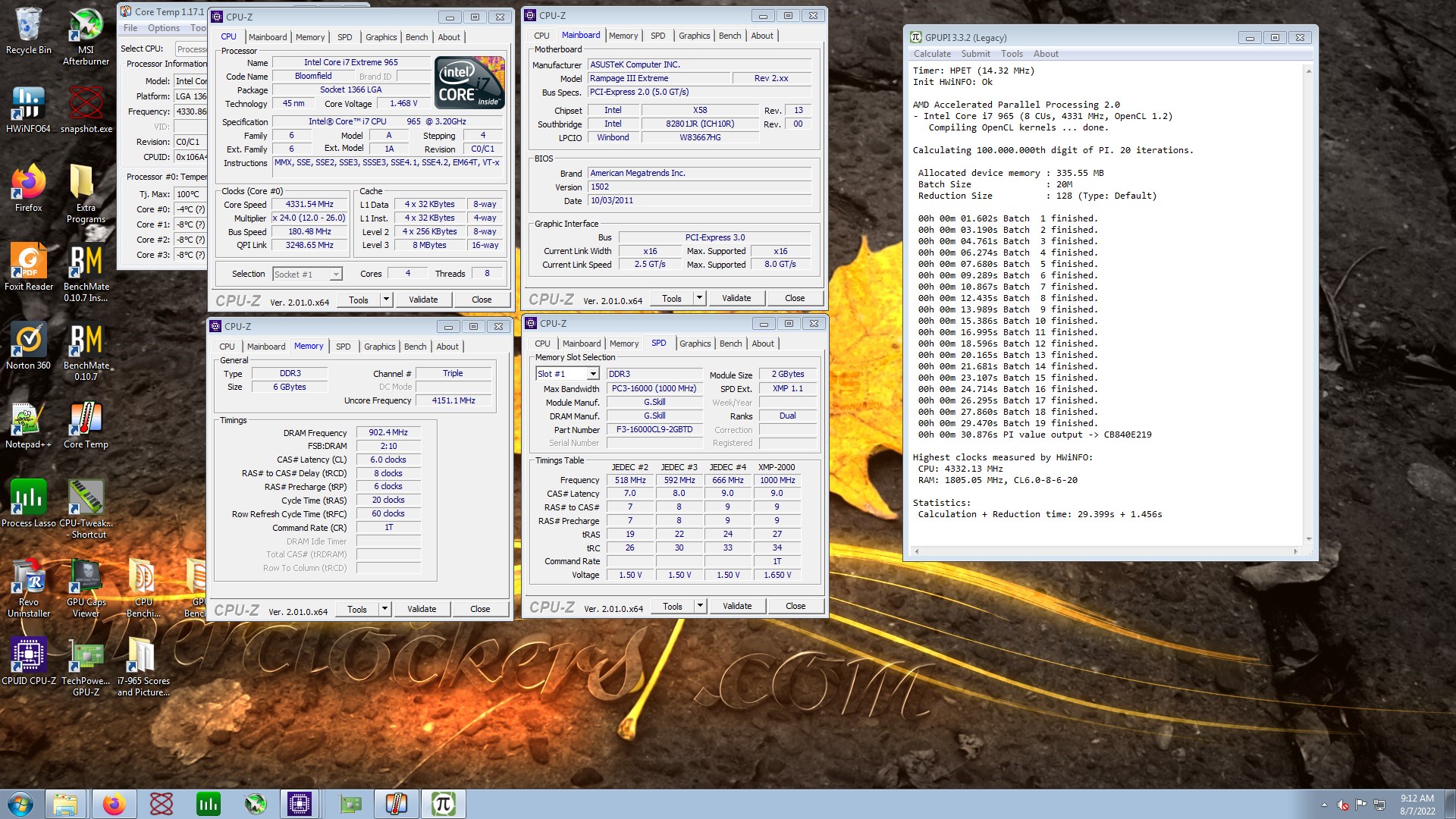
Task: Launch Process Lasso from desktop
Action: 28,504
